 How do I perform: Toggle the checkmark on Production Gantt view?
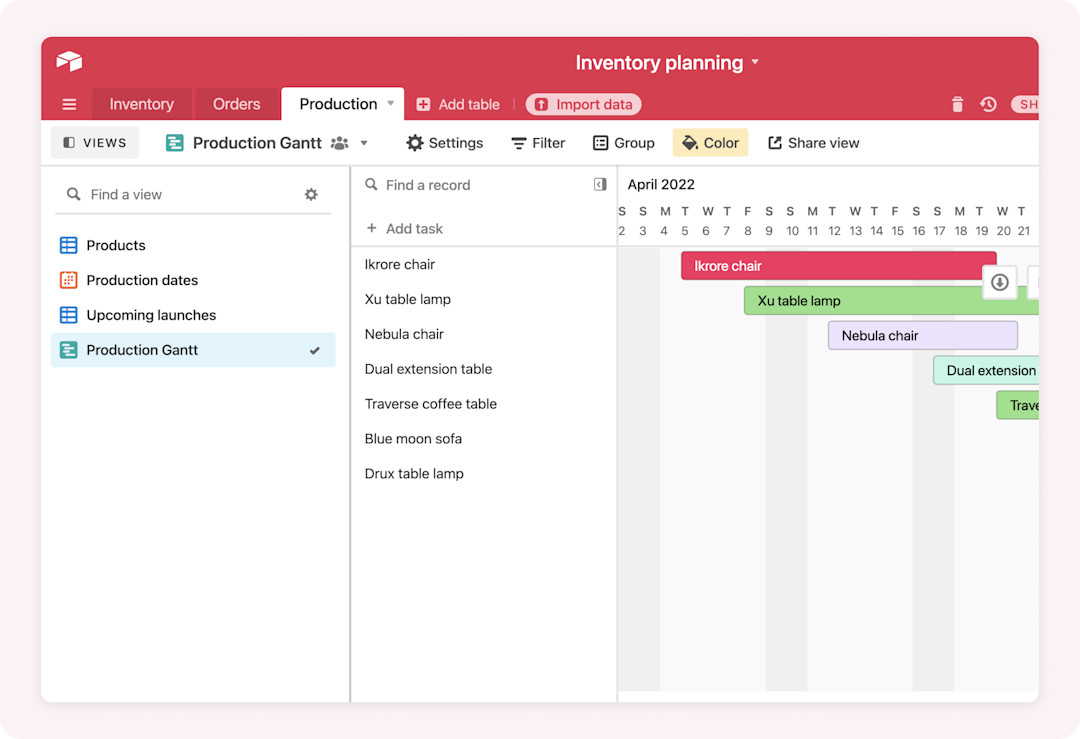point(316,350)
